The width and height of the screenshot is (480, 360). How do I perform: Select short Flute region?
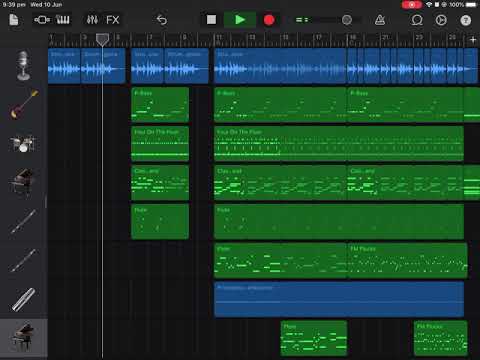point(160,222)
